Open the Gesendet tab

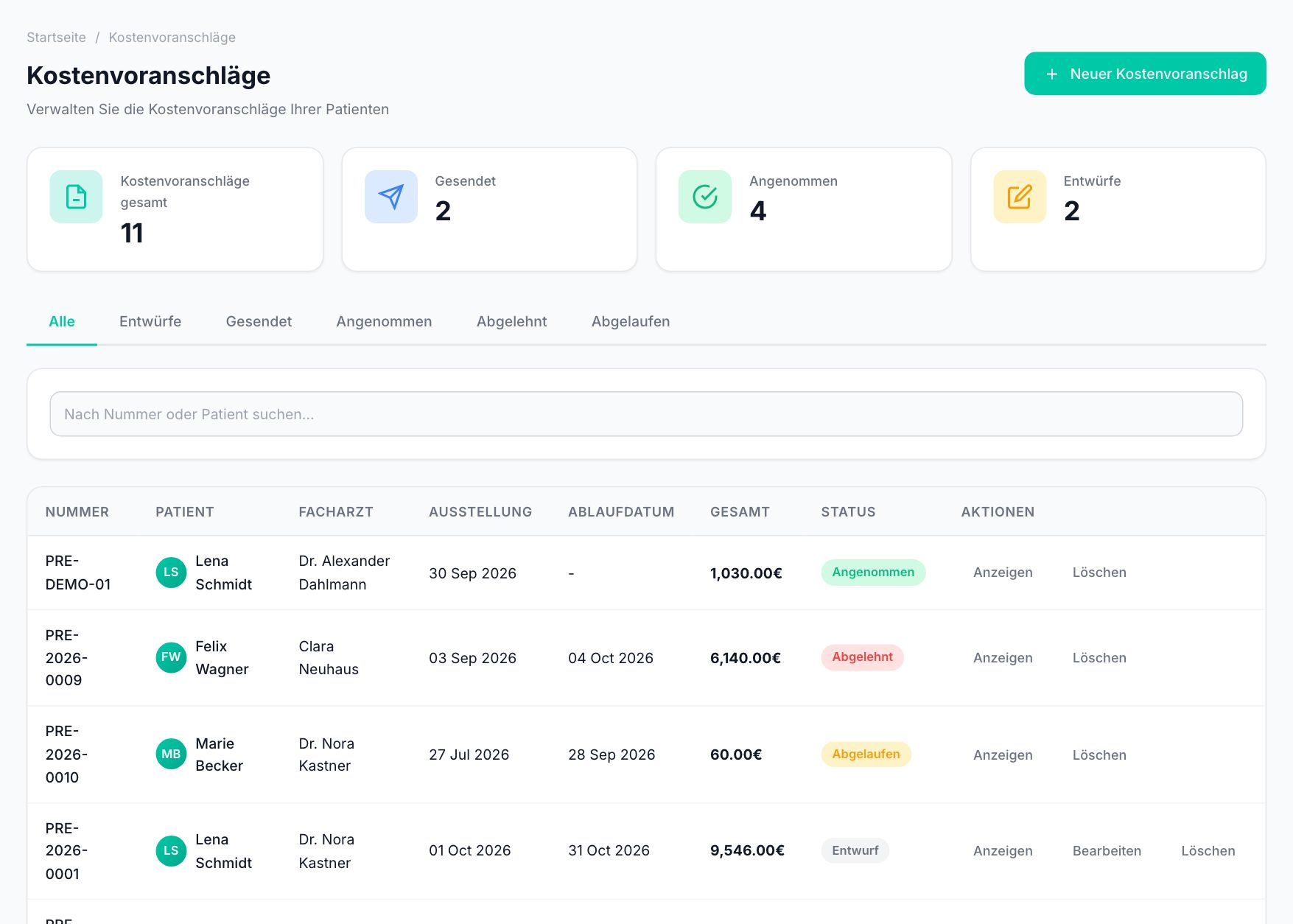[259, 321]
